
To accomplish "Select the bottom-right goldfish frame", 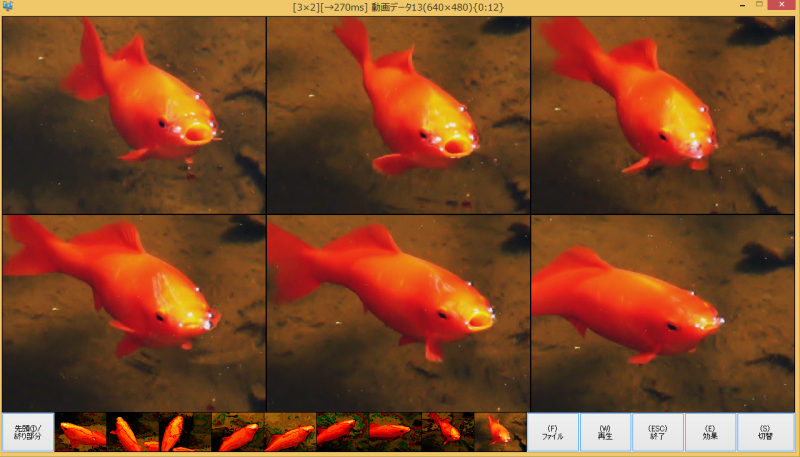I will coord(663,312).
